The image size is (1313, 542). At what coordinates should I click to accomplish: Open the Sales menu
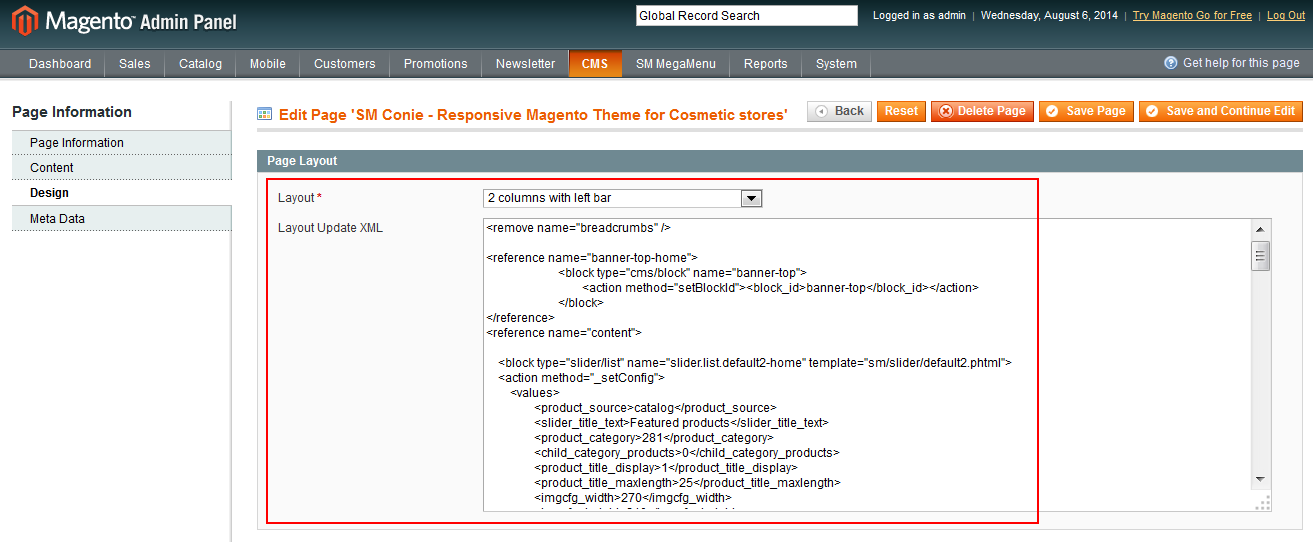(135, 64)
